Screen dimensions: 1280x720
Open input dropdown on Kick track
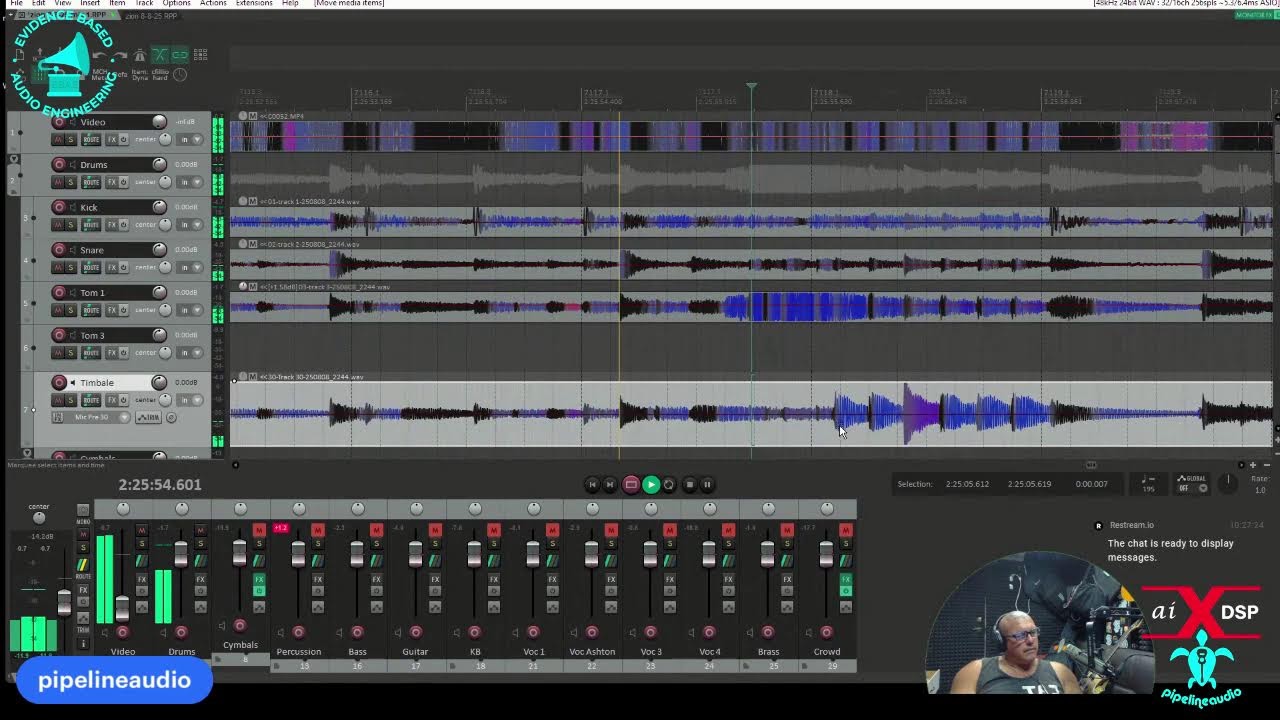tap(190, 224)
